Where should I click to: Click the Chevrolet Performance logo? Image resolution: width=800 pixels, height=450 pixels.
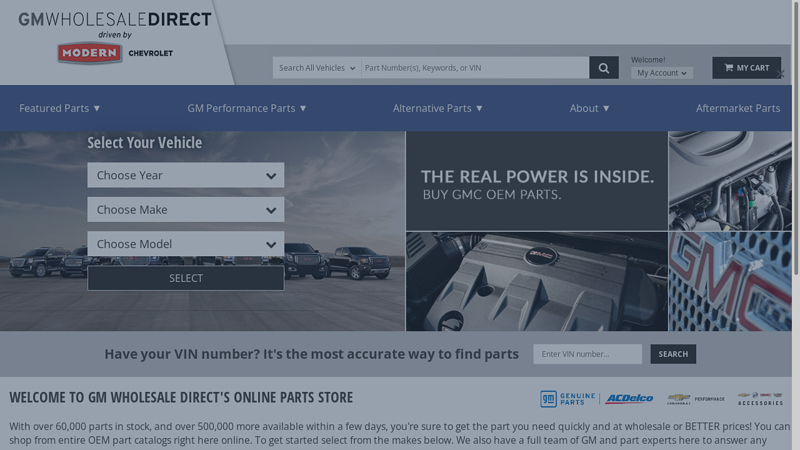(x=696, y=399)
